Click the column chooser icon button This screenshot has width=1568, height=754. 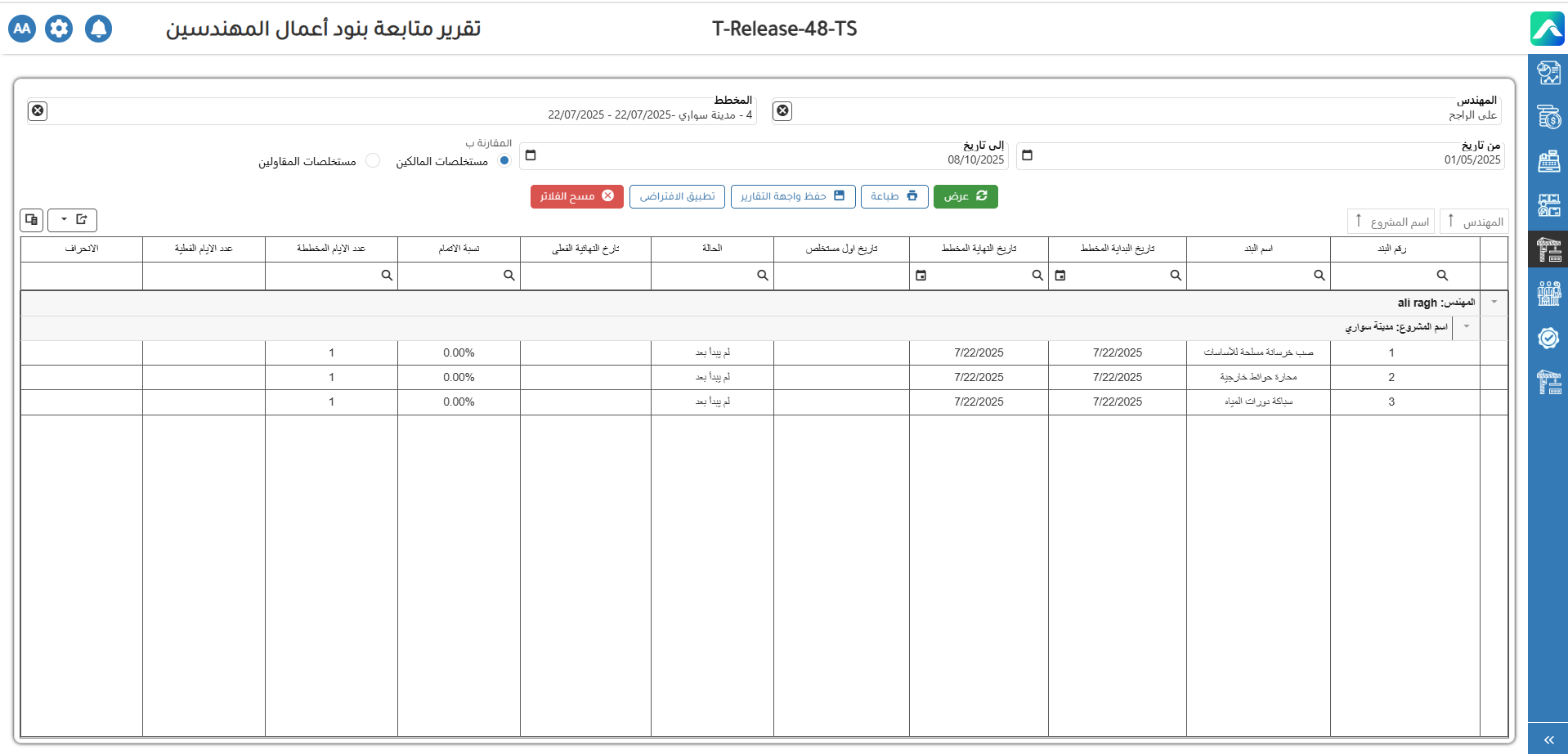click(32, 220)
